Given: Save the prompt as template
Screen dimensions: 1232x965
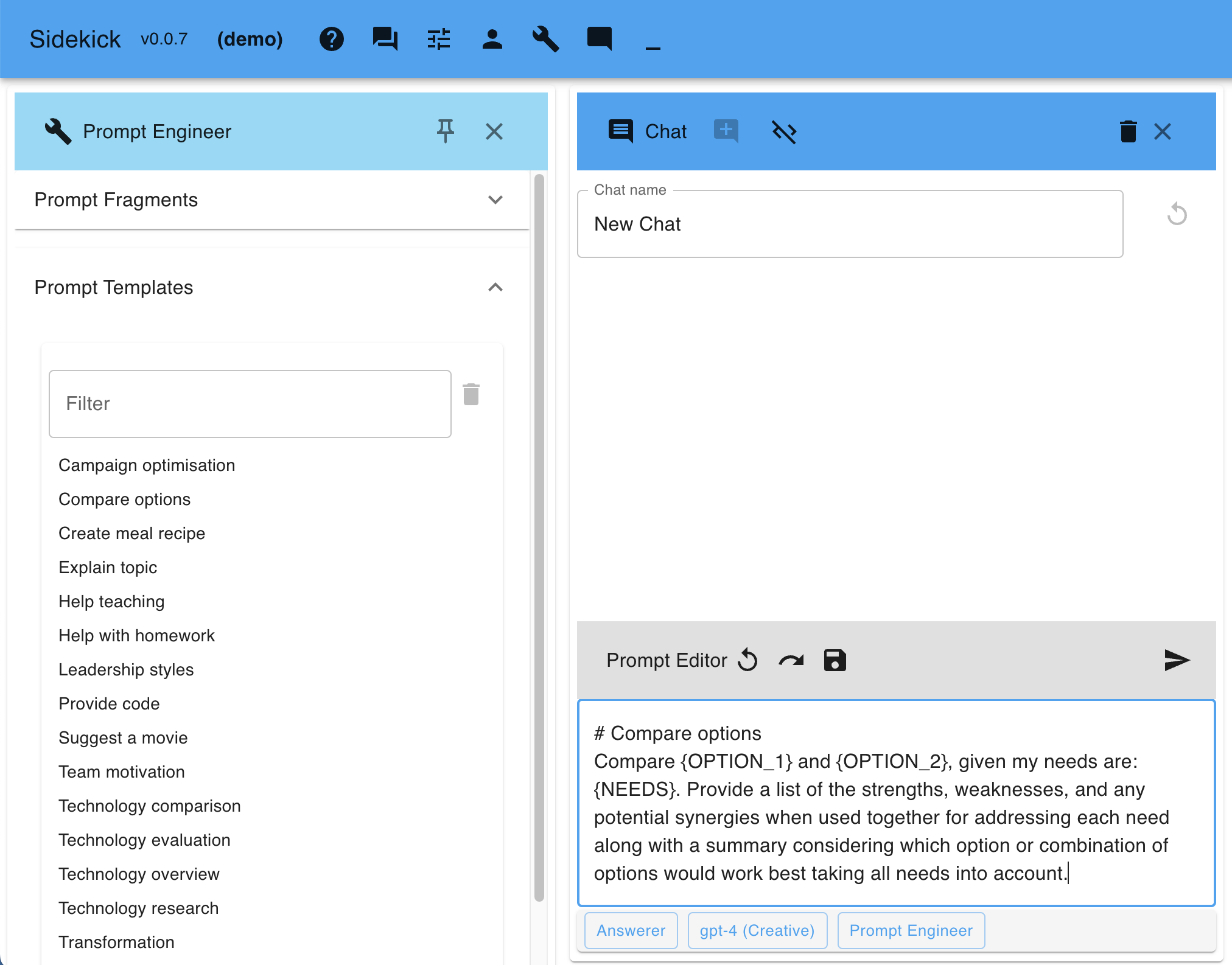Looking at the screenshot, I should pos(835,660).
